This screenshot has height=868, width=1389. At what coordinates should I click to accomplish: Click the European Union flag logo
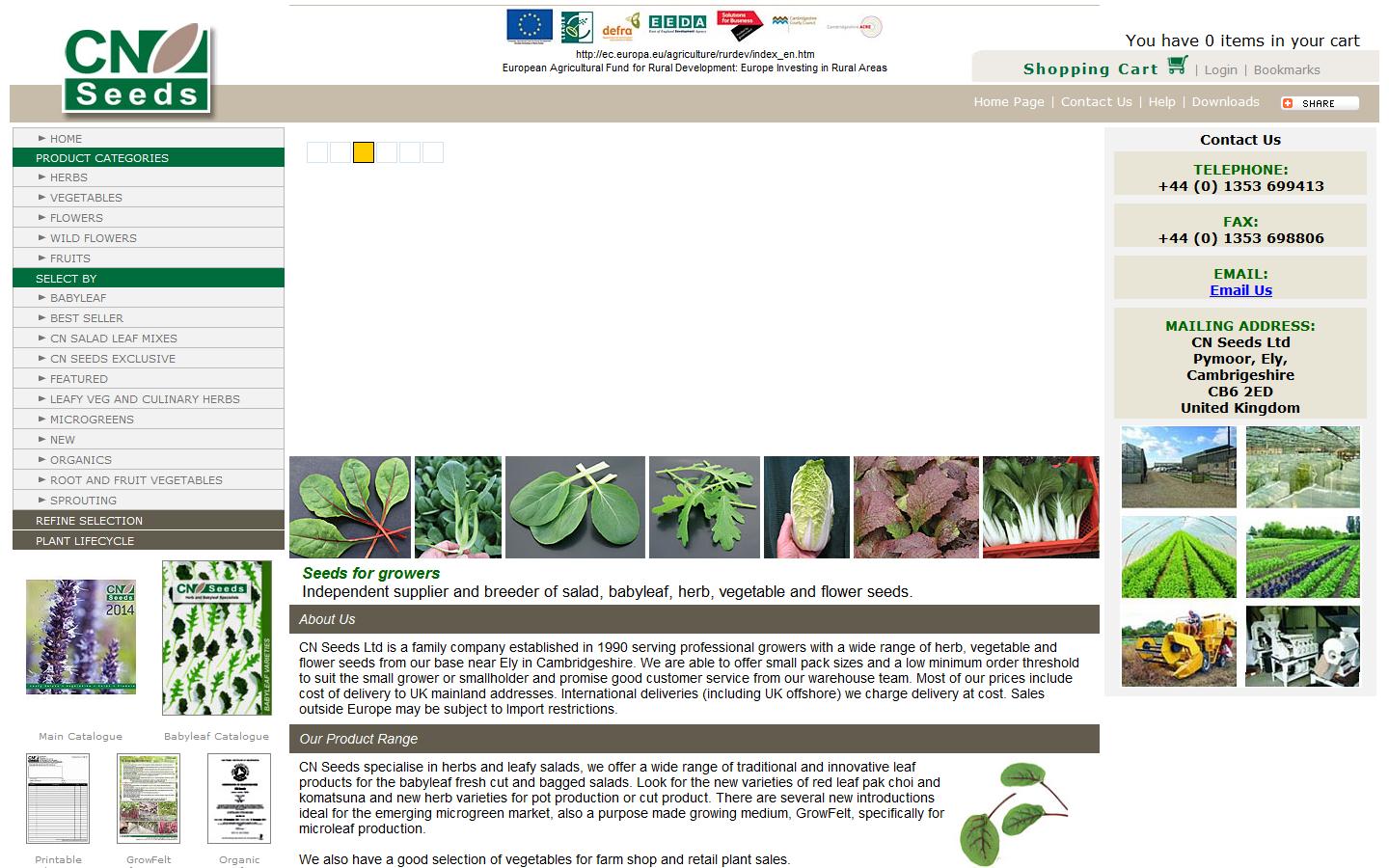(529, 26)
